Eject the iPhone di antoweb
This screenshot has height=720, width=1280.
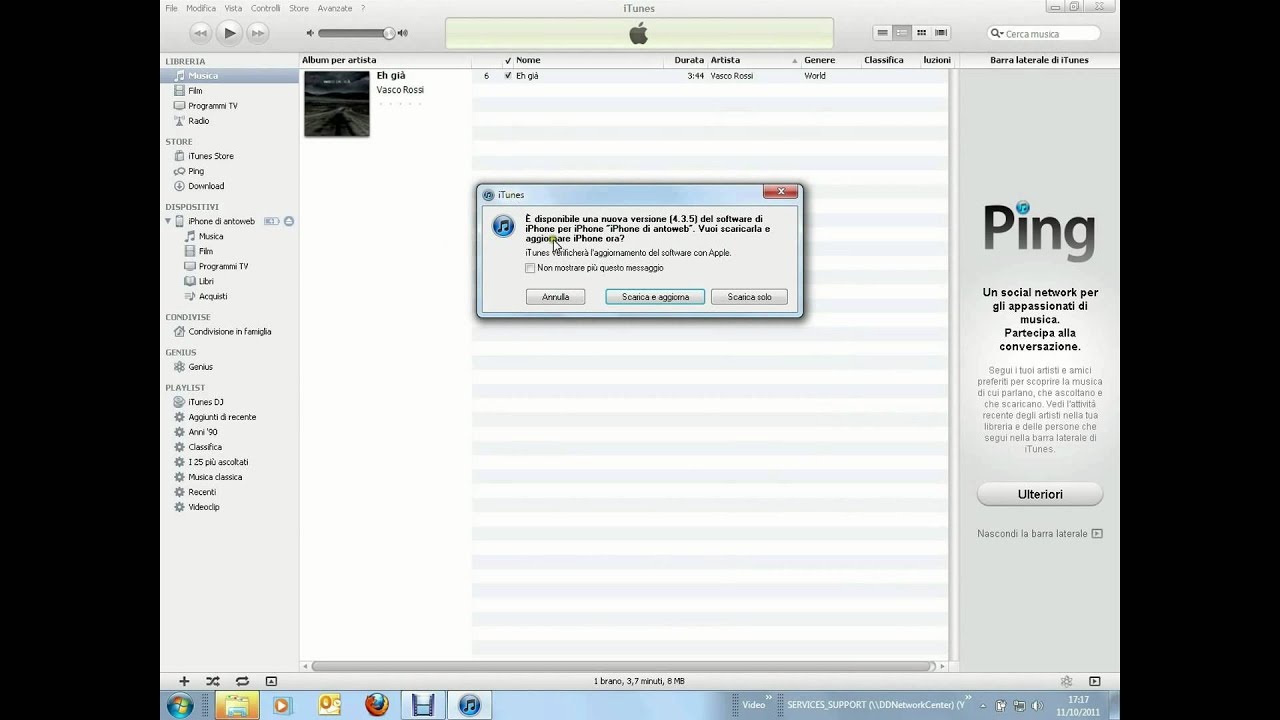click(289, 221)
